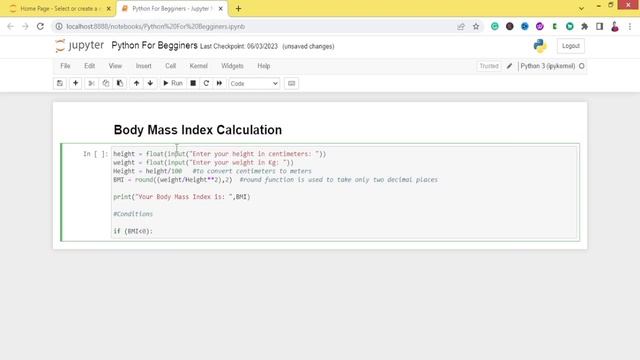Move selected cell up arrow

coord(136,83)
